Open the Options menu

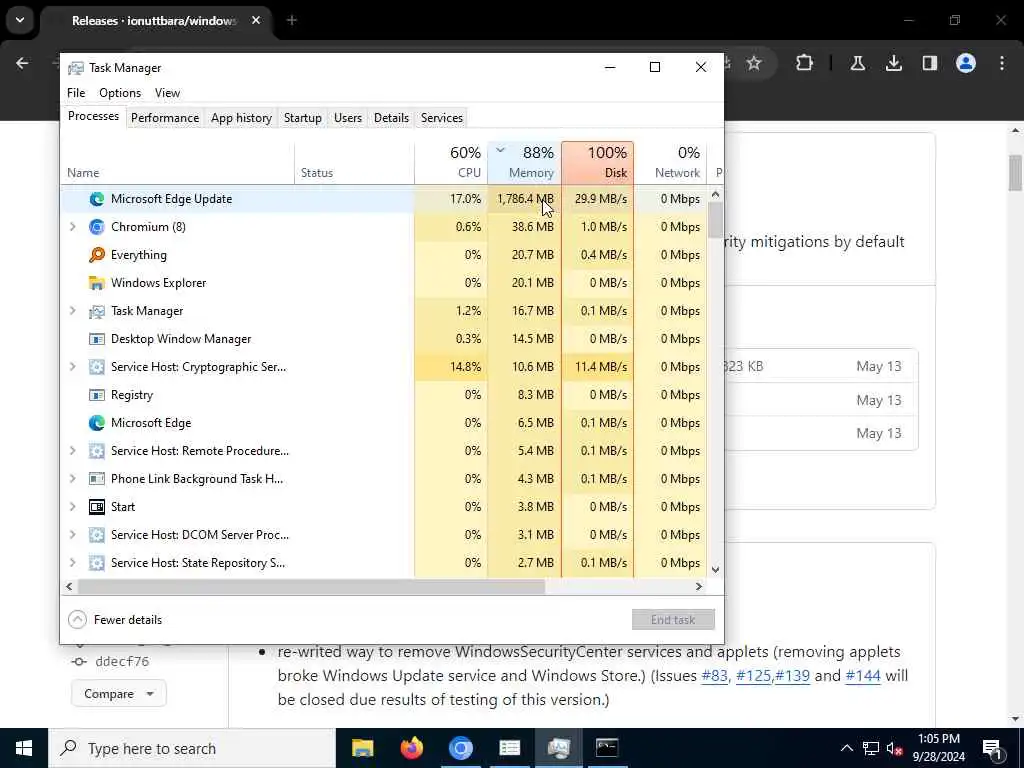(x=120, y=93)
